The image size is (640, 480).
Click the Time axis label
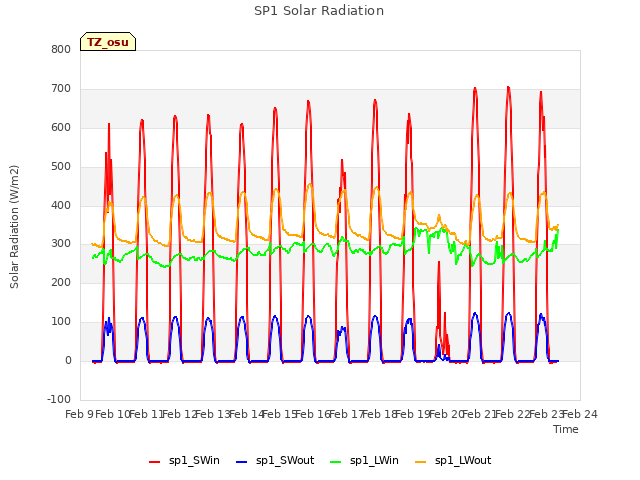point(566,429)
